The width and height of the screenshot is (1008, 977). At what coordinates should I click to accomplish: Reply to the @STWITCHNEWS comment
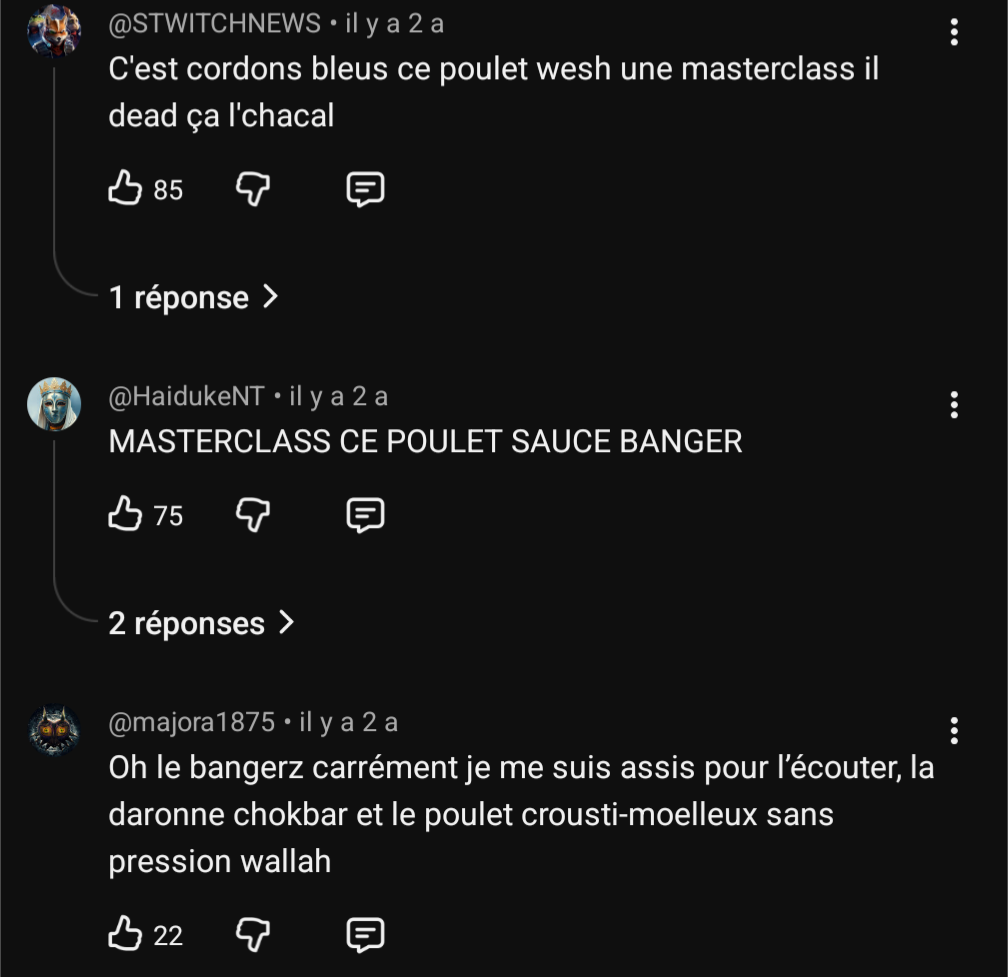pos(365,188)
